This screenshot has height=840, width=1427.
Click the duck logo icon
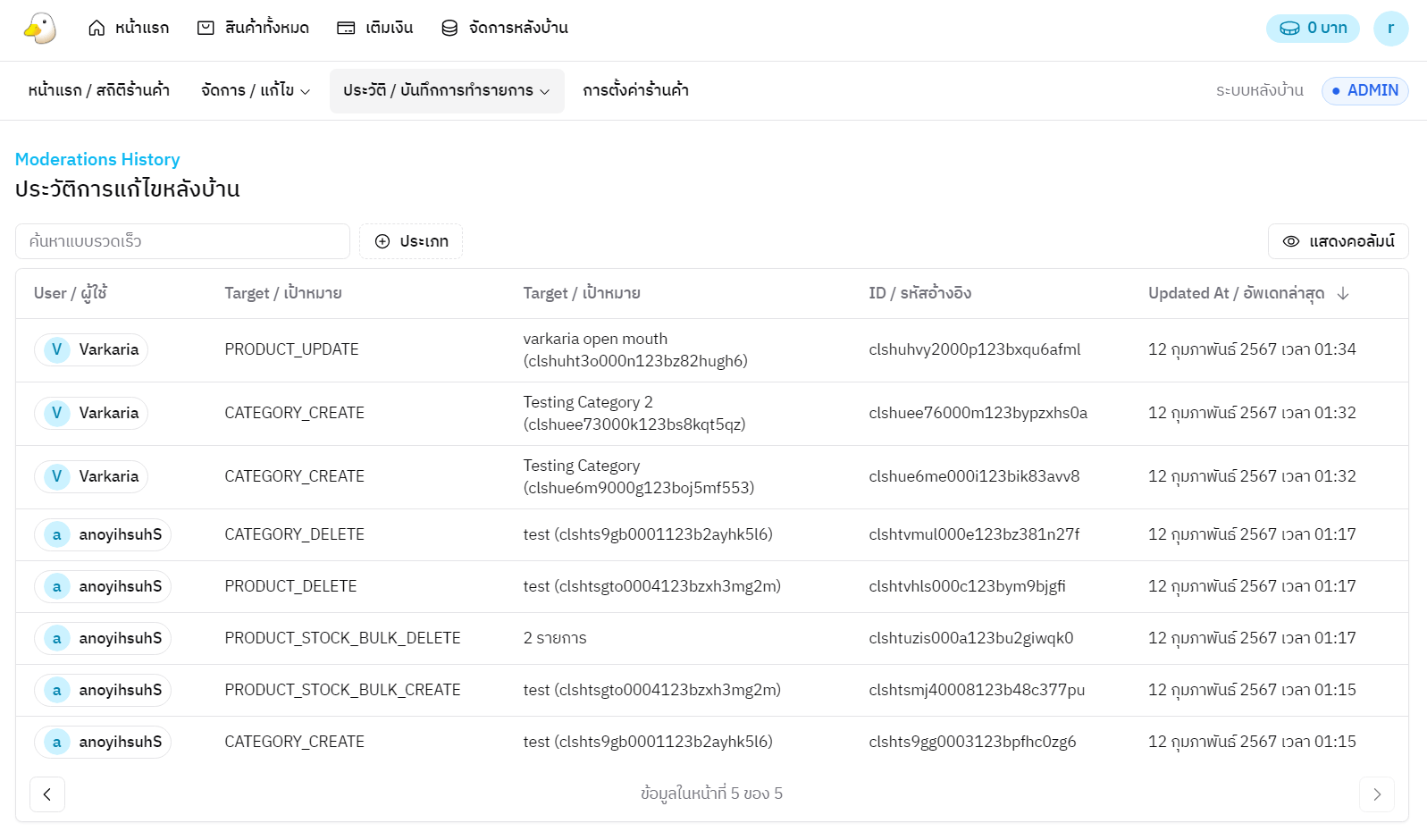(39, 29)
